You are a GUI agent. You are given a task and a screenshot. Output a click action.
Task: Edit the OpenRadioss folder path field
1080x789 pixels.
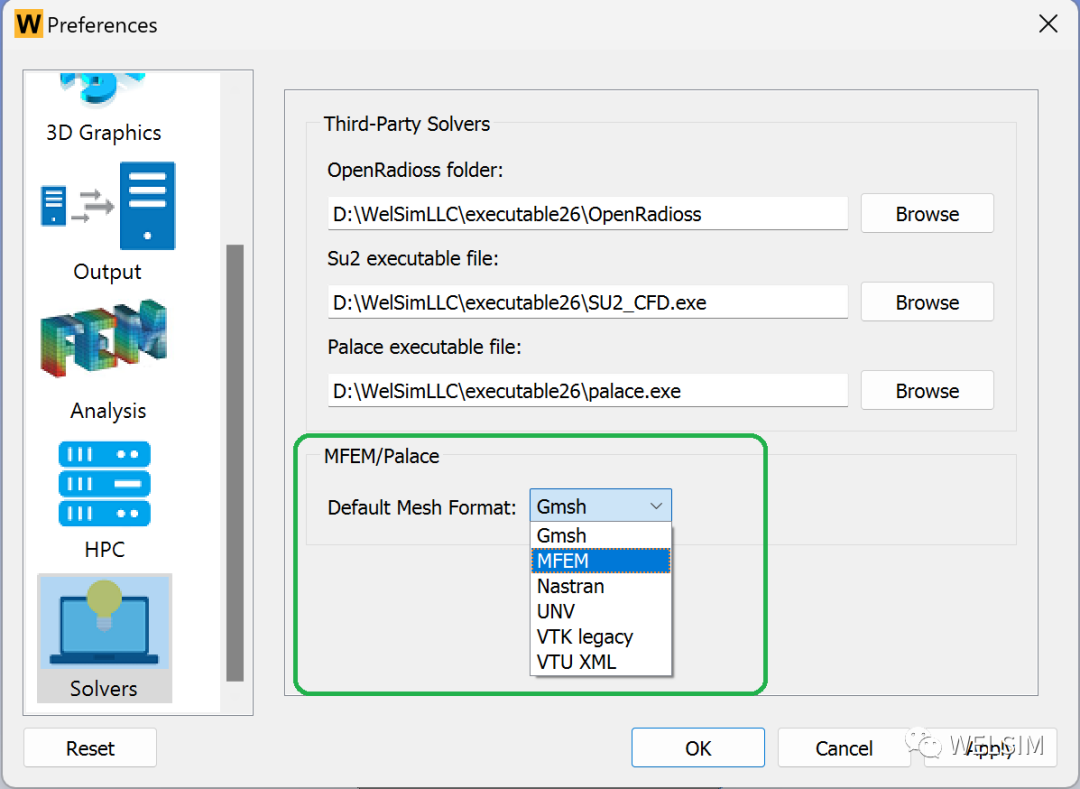point(588,213)
